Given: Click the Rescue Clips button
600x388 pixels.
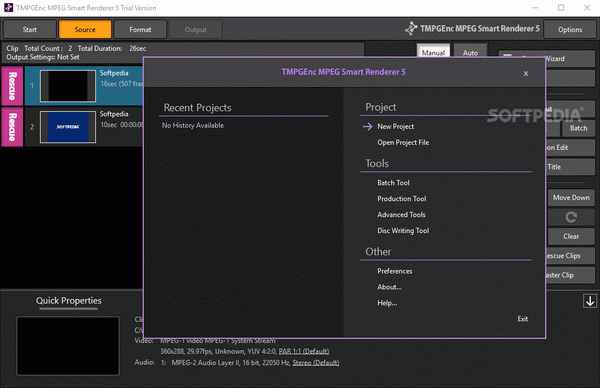Looking at the screenshot, I should [570, 256].
